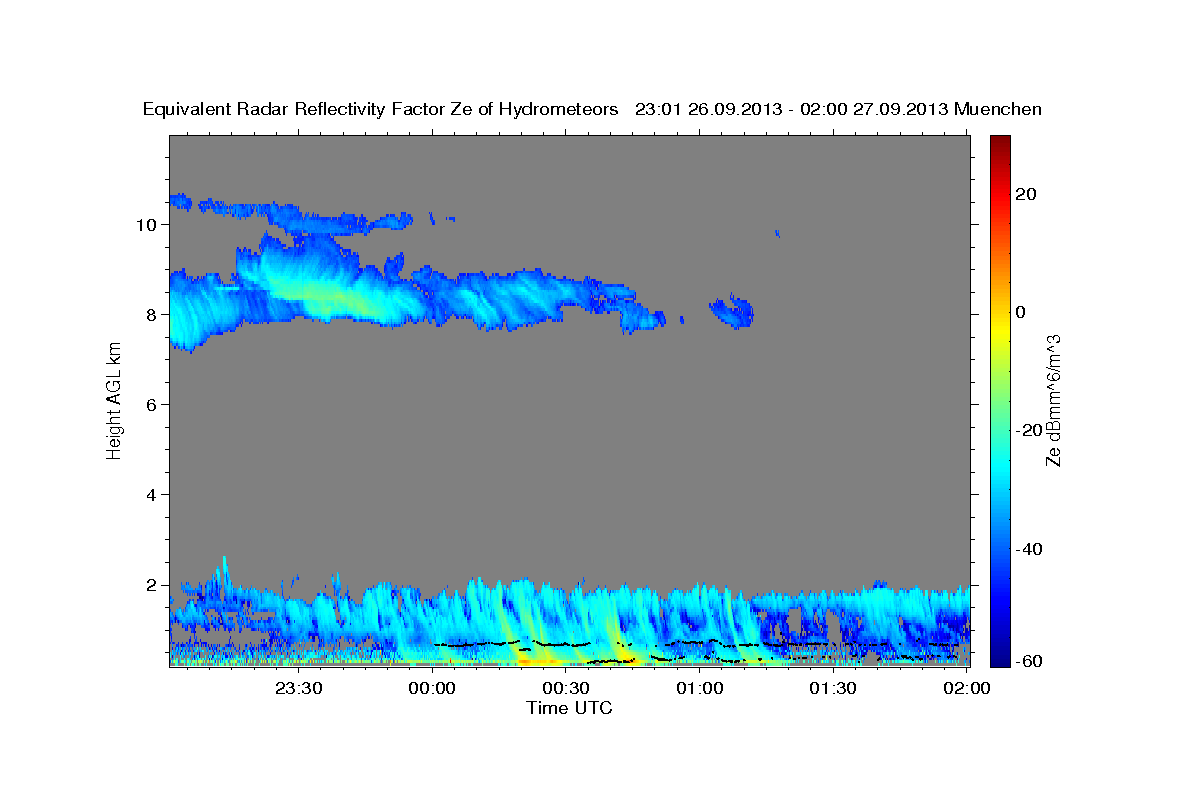Screen dimensions: 1200x800
Task: Click the height tick label 2
Action: coord(153,585)
